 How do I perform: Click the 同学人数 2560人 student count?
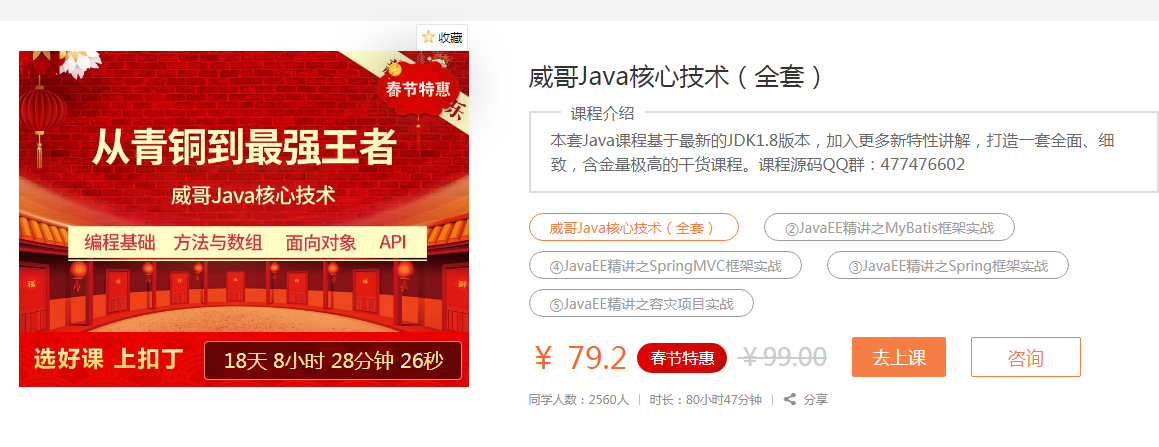[579, 400]
